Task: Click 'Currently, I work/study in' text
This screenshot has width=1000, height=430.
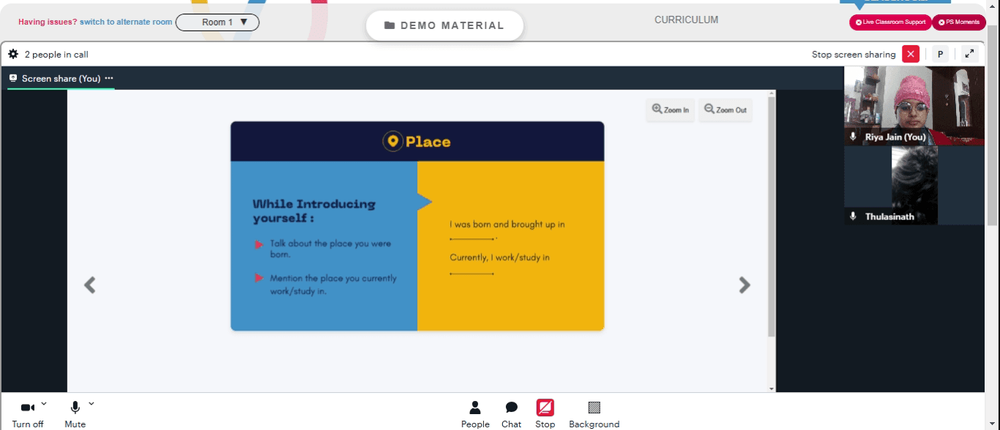Action: [x=500, y=258]
